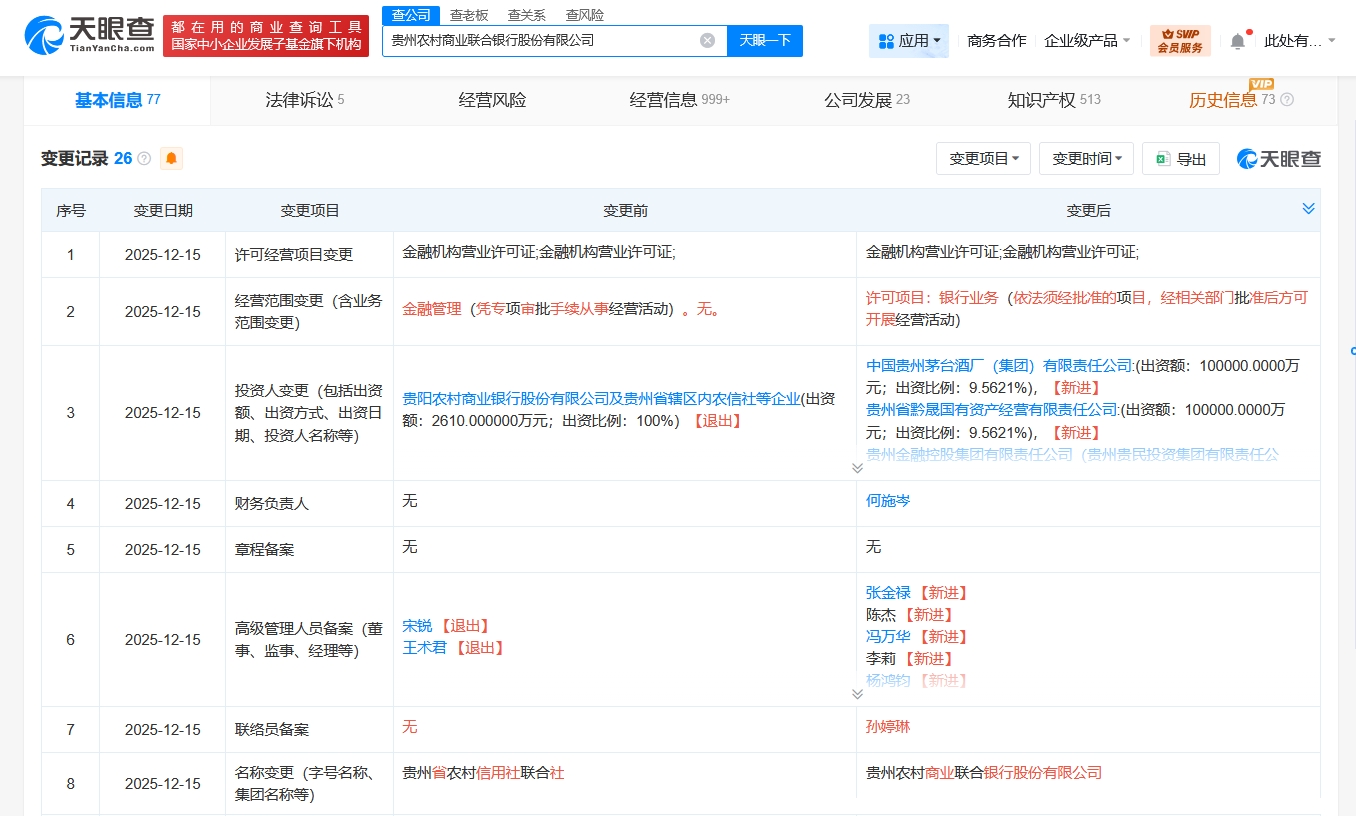
Task: Click the notification bell in the top bar
Action: 1237,41
